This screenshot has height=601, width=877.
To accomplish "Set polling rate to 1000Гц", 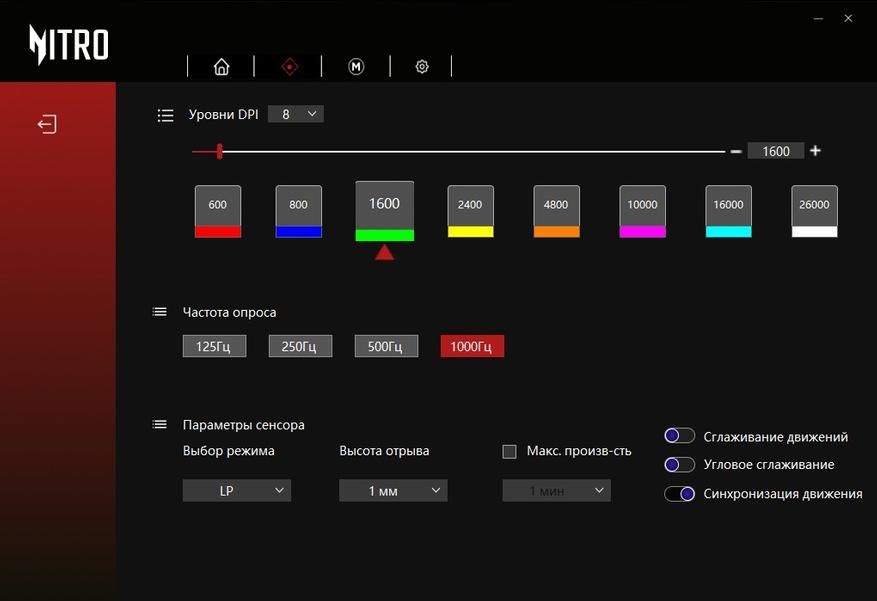I will pos(472,346).
